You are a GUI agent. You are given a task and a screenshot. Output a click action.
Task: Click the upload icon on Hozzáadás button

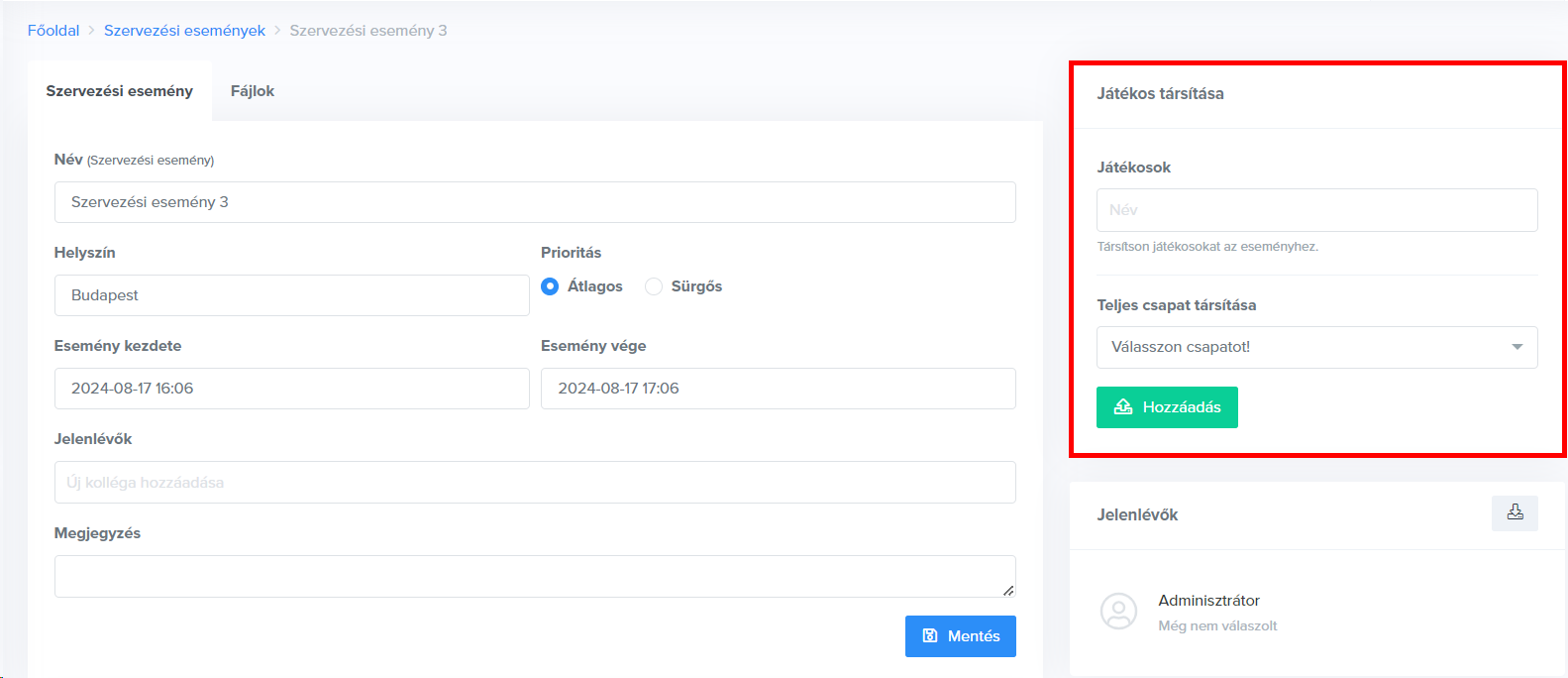pos(1123,407)
